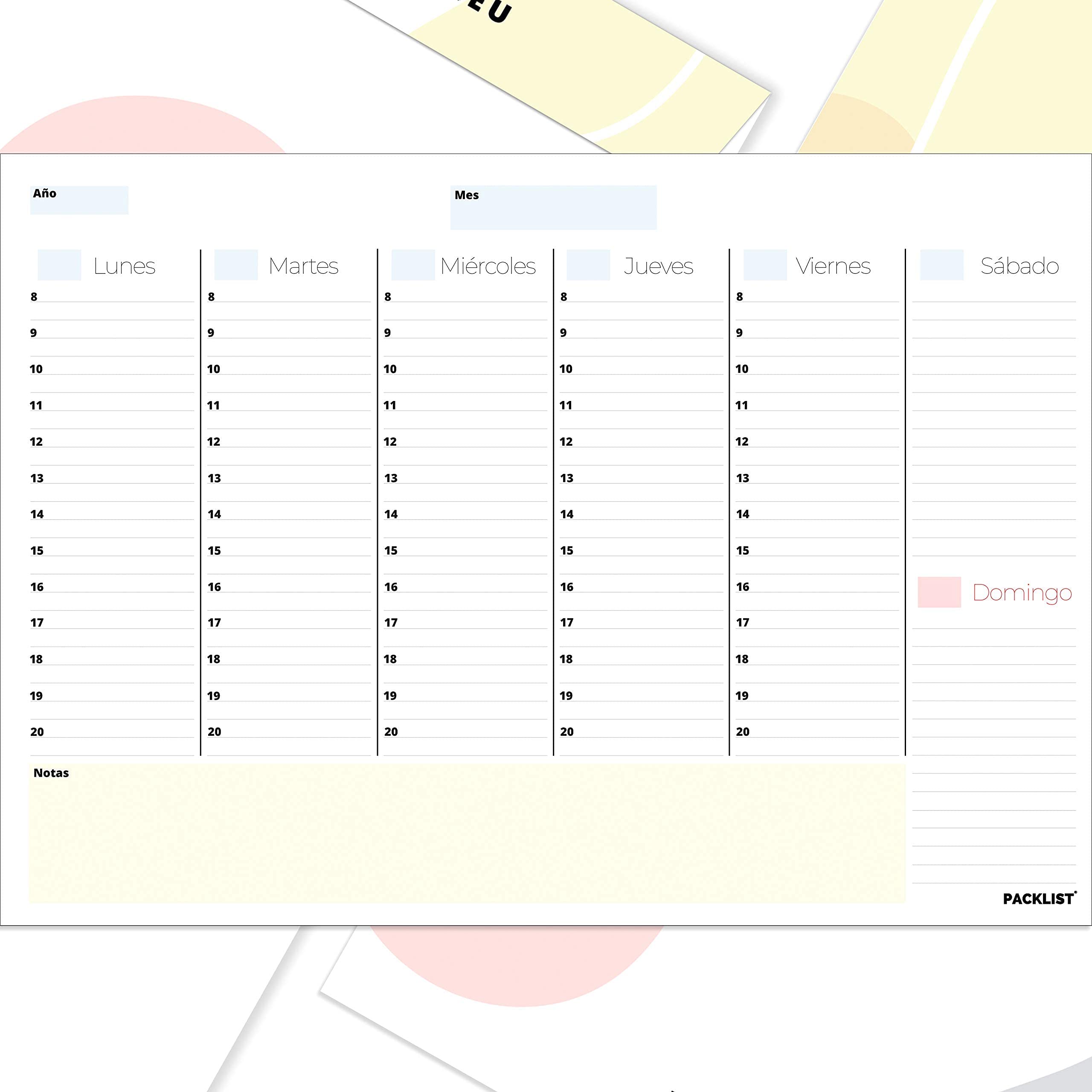Click the blue date box beside Lunes

pos(59,264)
